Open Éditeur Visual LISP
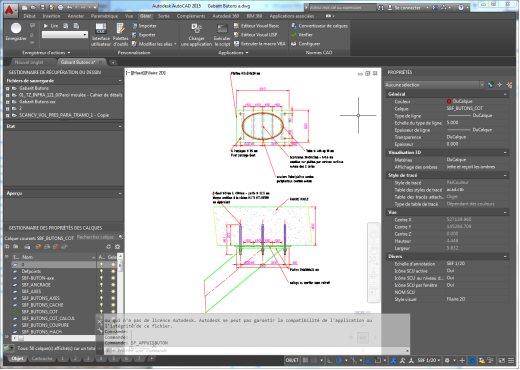 [255, 35]
